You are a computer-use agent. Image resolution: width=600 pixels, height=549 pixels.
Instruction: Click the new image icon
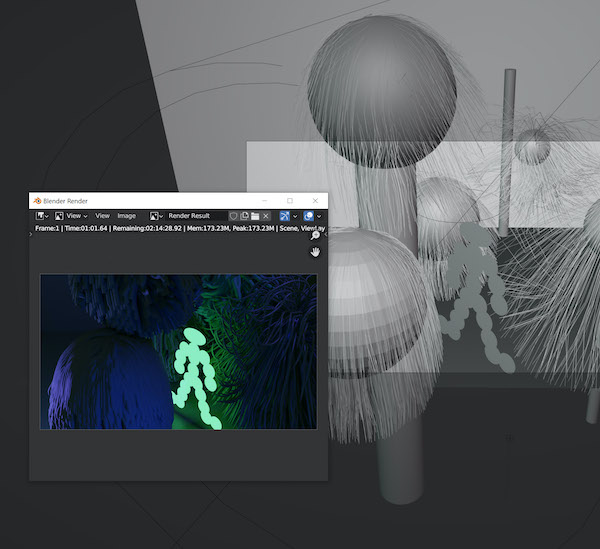tap(244, 216)
